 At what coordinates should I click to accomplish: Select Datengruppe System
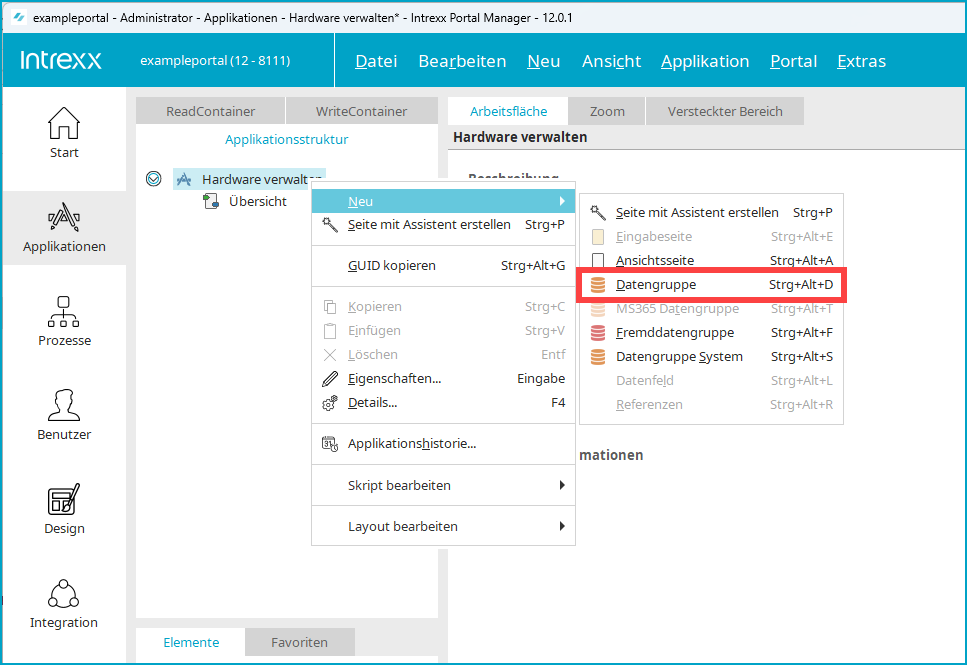[711, 357]
